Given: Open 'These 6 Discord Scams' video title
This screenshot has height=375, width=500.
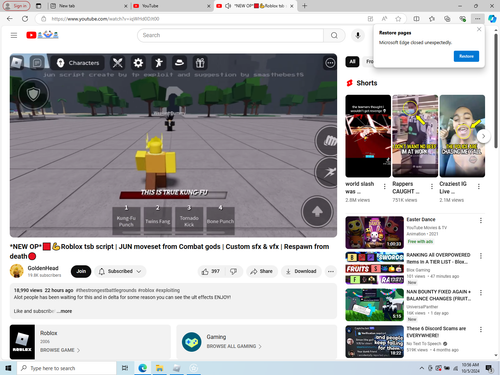Looking at the screenshot, I should [436, 332].
